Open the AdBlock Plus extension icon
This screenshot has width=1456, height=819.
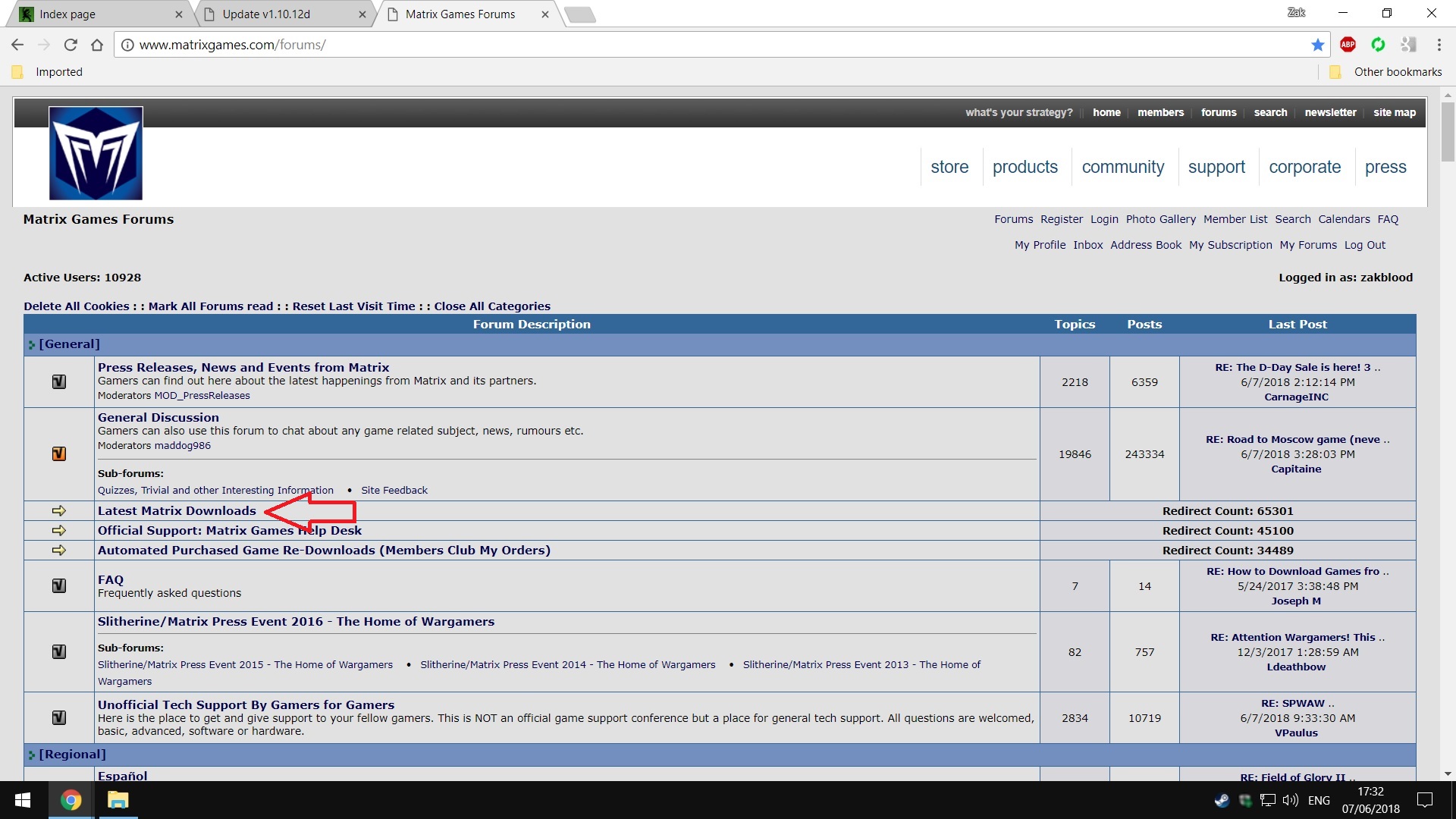click(x=1348, y=45)
